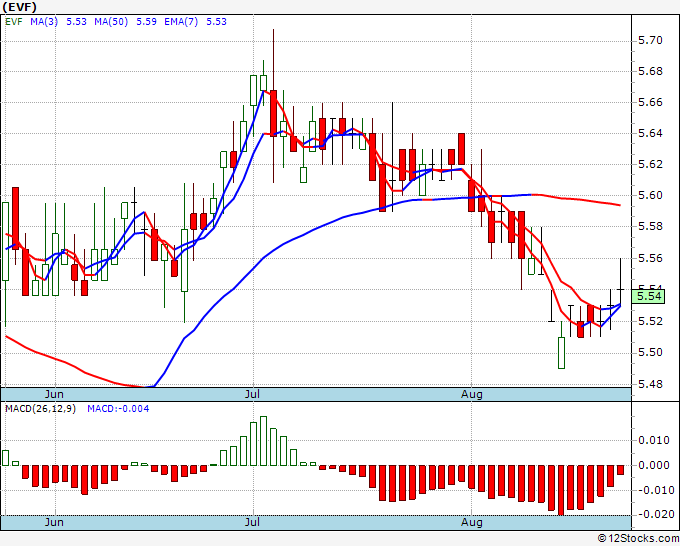The height and width of the screenshot is (546, 680).
Task: Click the 5.48 price axis label
Action: [x=651, y=385]
